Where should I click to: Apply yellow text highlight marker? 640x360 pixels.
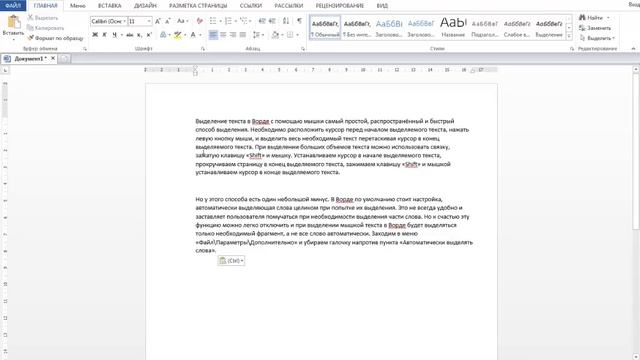pos(177,35)
